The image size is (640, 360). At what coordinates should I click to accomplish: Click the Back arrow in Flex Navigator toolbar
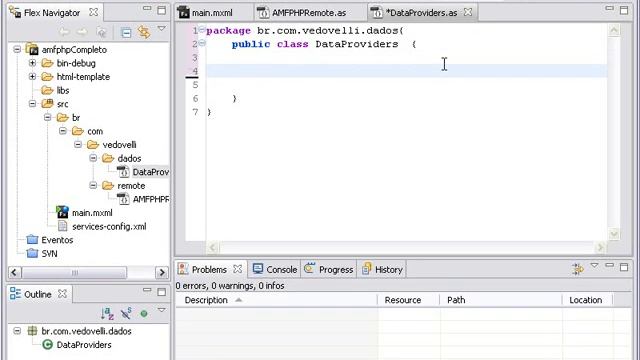(x=64, y=32)
